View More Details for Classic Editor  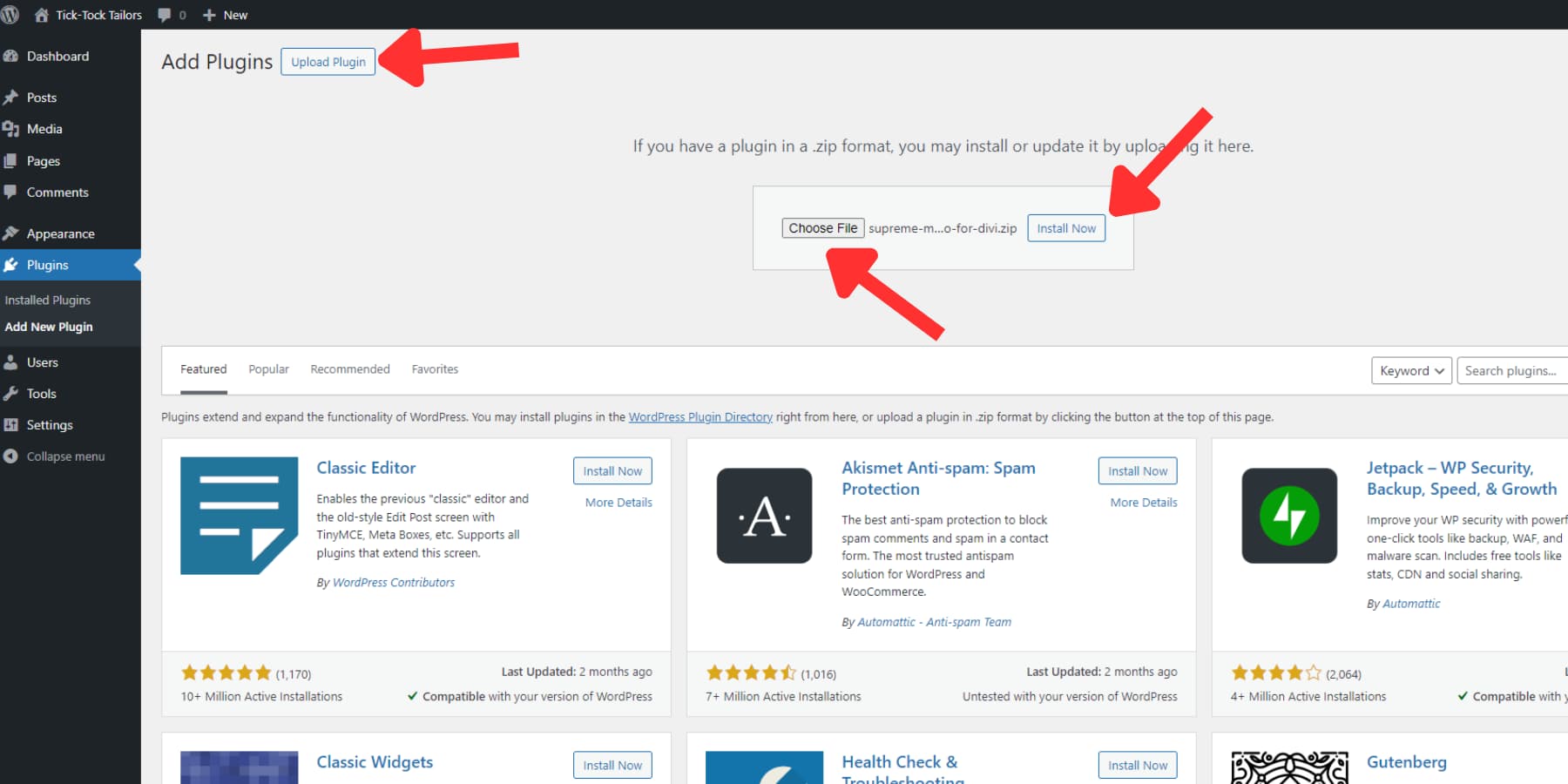pyautogui.click(x=618, y=503)
